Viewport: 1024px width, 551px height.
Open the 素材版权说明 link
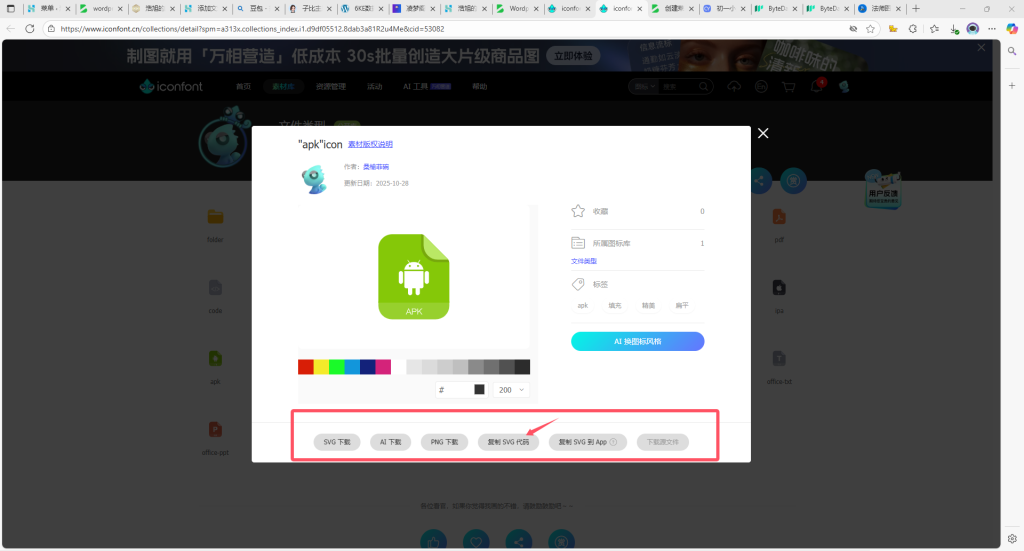pyautogui.click(x=370, y=145)
